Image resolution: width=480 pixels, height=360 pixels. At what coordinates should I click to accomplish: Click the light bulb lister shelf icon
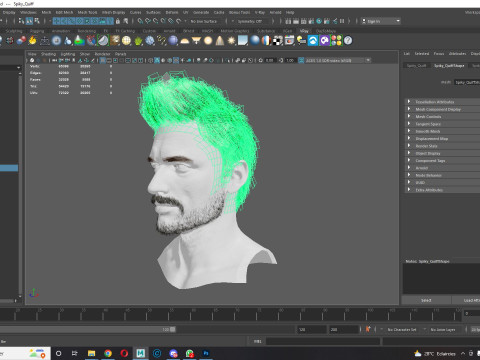pos(301,41)
